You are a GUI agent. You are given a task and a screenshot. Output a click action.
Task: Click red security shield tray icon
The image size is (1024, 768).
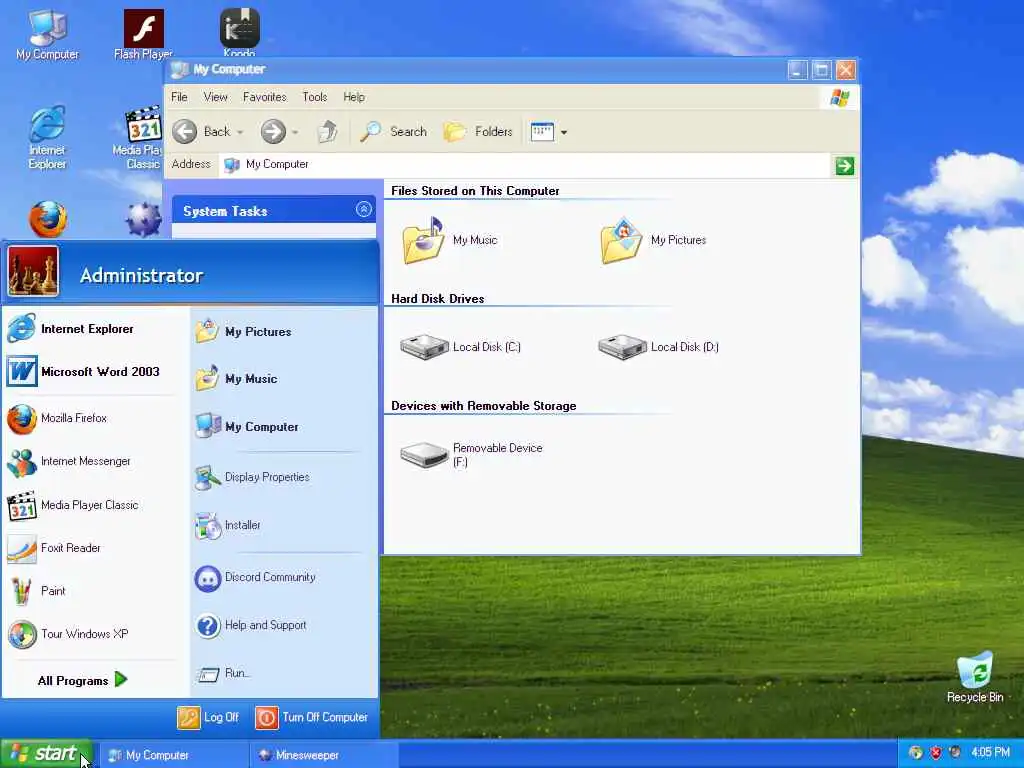[x=935, y=752]
